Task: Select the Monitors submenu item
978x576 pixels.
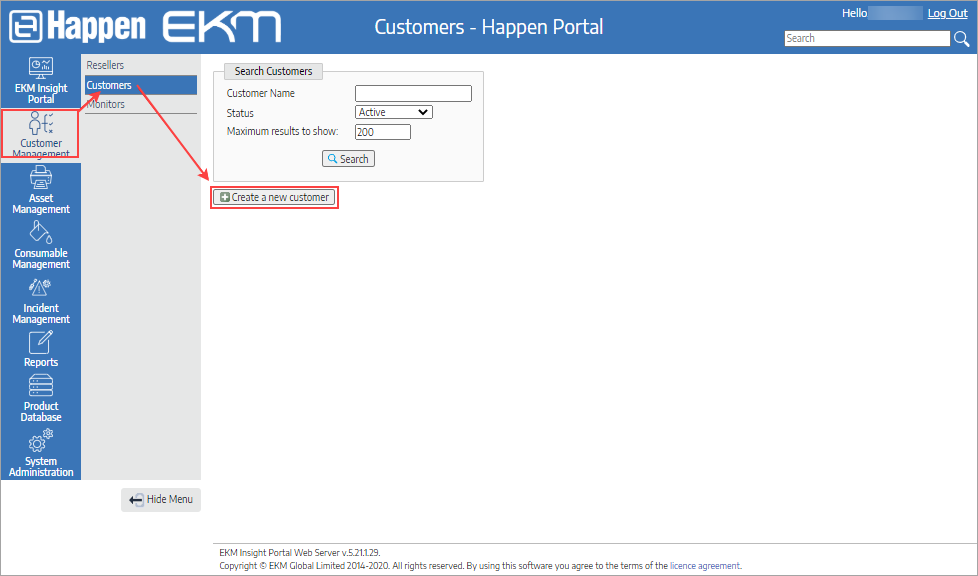Action: (141, 104)
